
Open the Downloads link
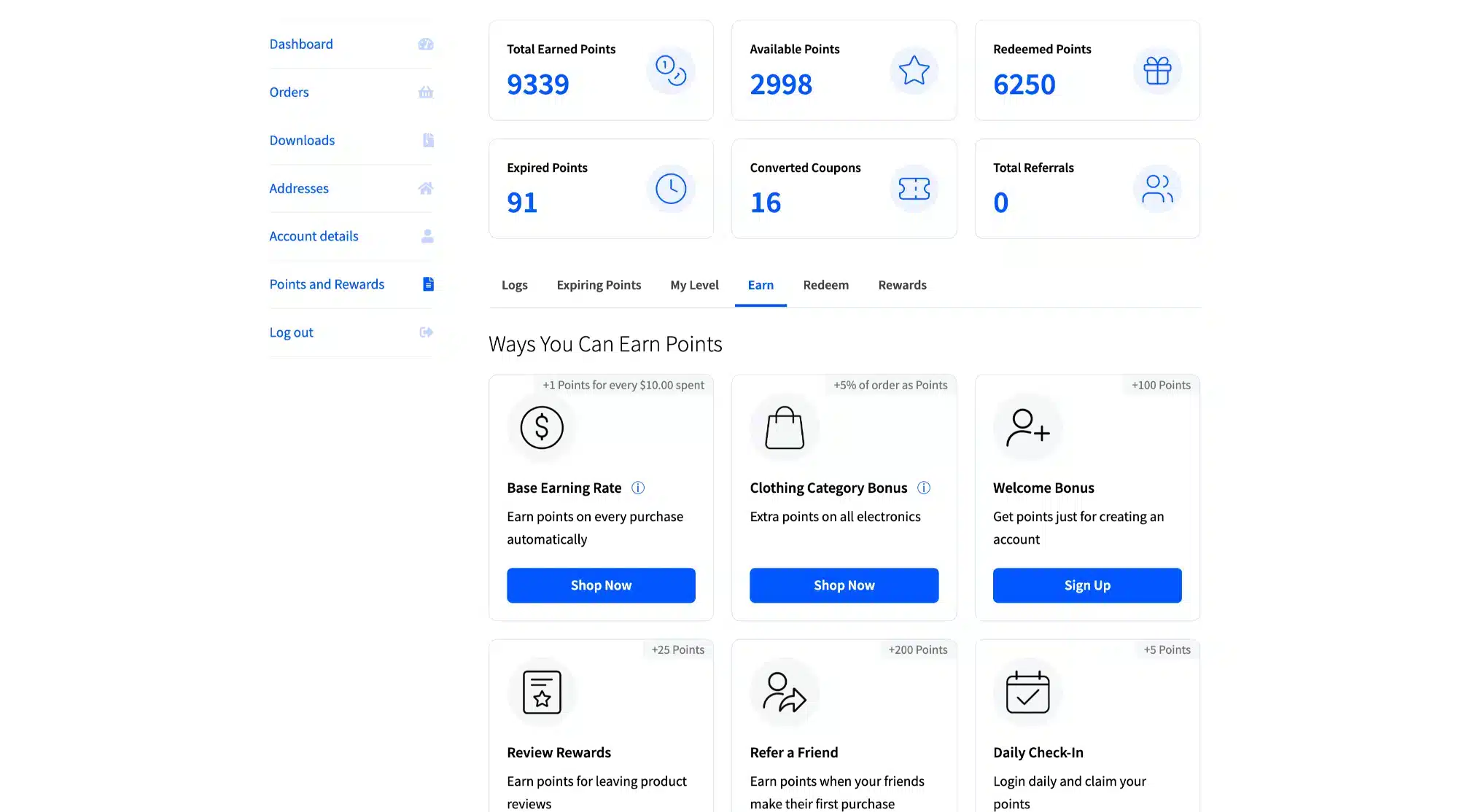pos(303,141)
